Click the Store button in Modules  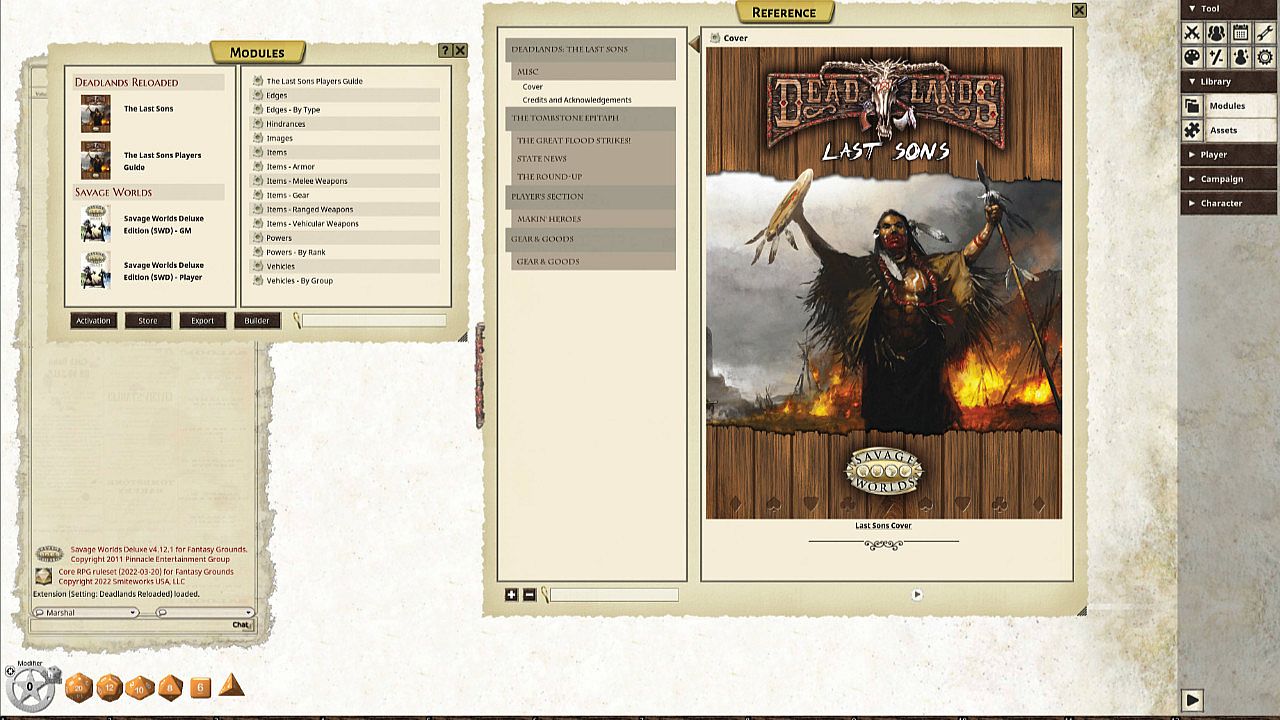click(x=147, y=321)
